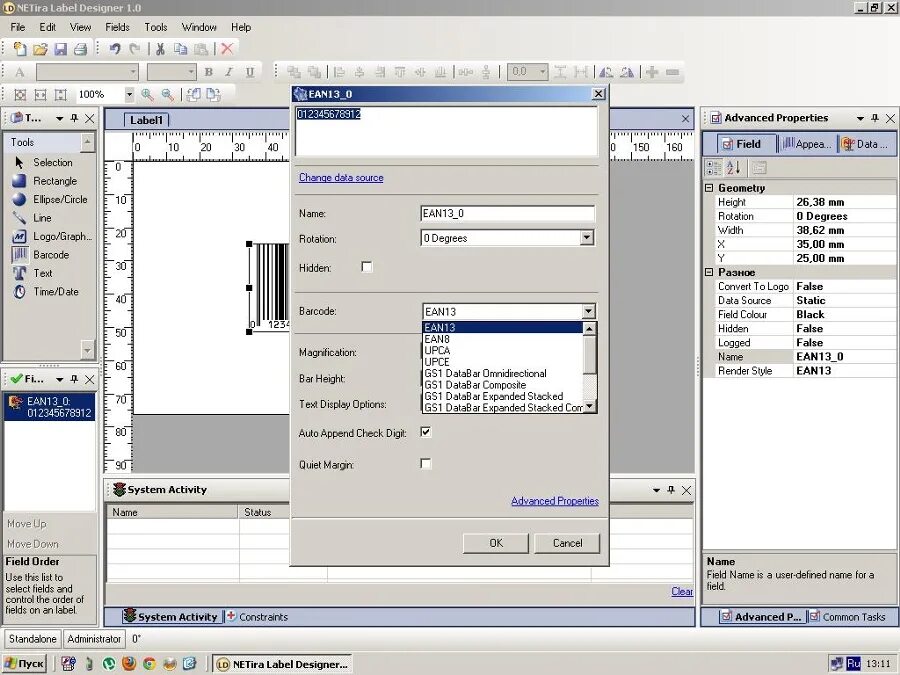Choose UPCA from barcode list
The width and height of the screenshot is (900, 675).
pos(503,351)
